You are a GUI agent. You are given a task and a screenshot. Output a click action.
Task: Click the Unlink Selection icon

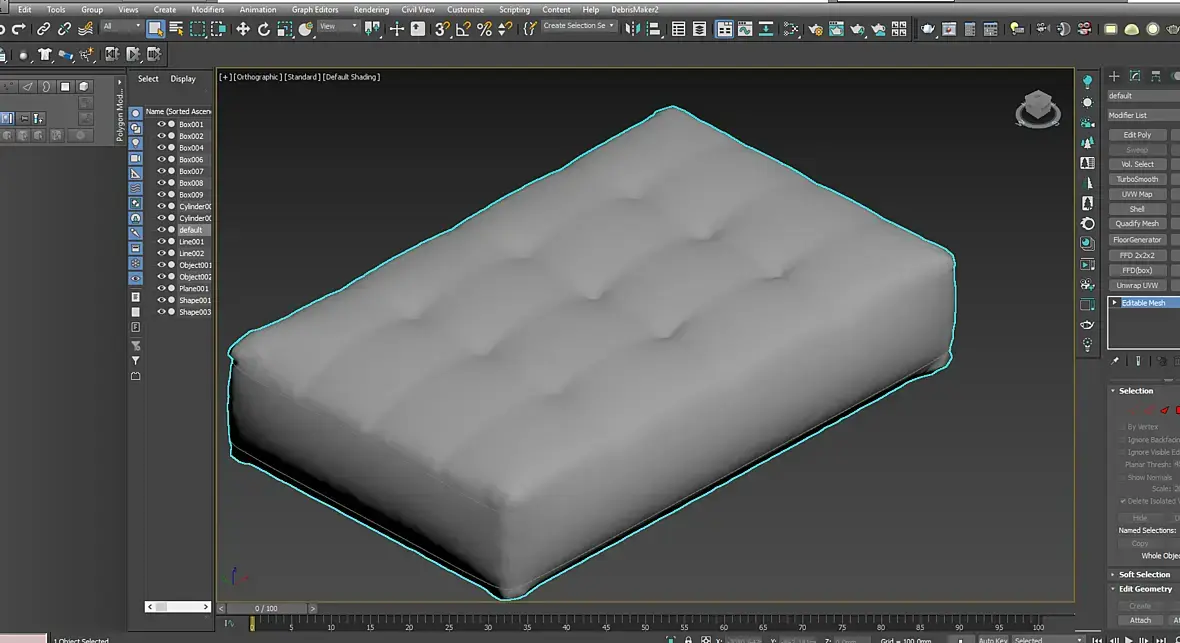pyautogui.click(x=65, y=29)
